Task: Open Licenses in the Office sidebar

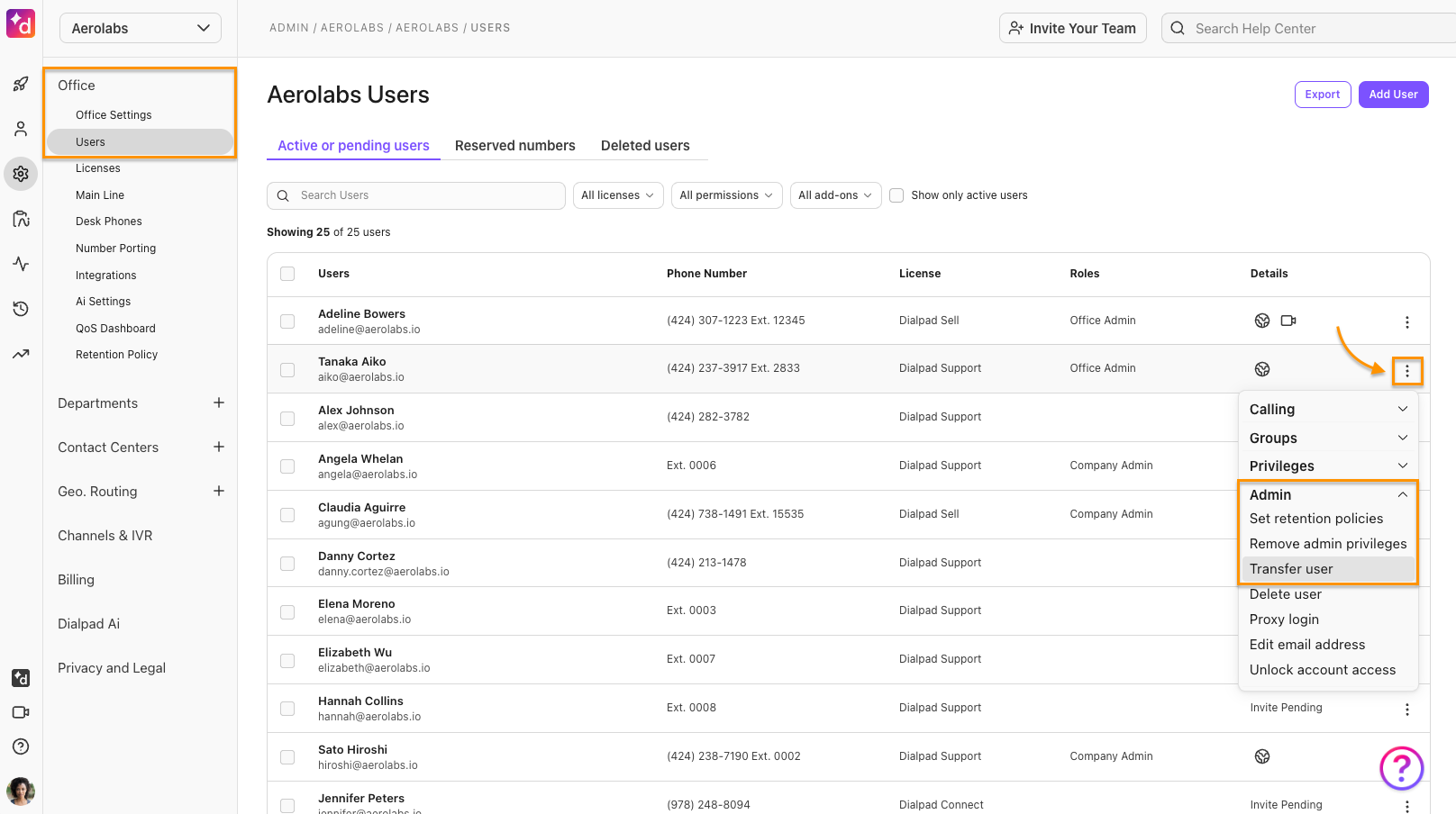Action: point(98,168)
